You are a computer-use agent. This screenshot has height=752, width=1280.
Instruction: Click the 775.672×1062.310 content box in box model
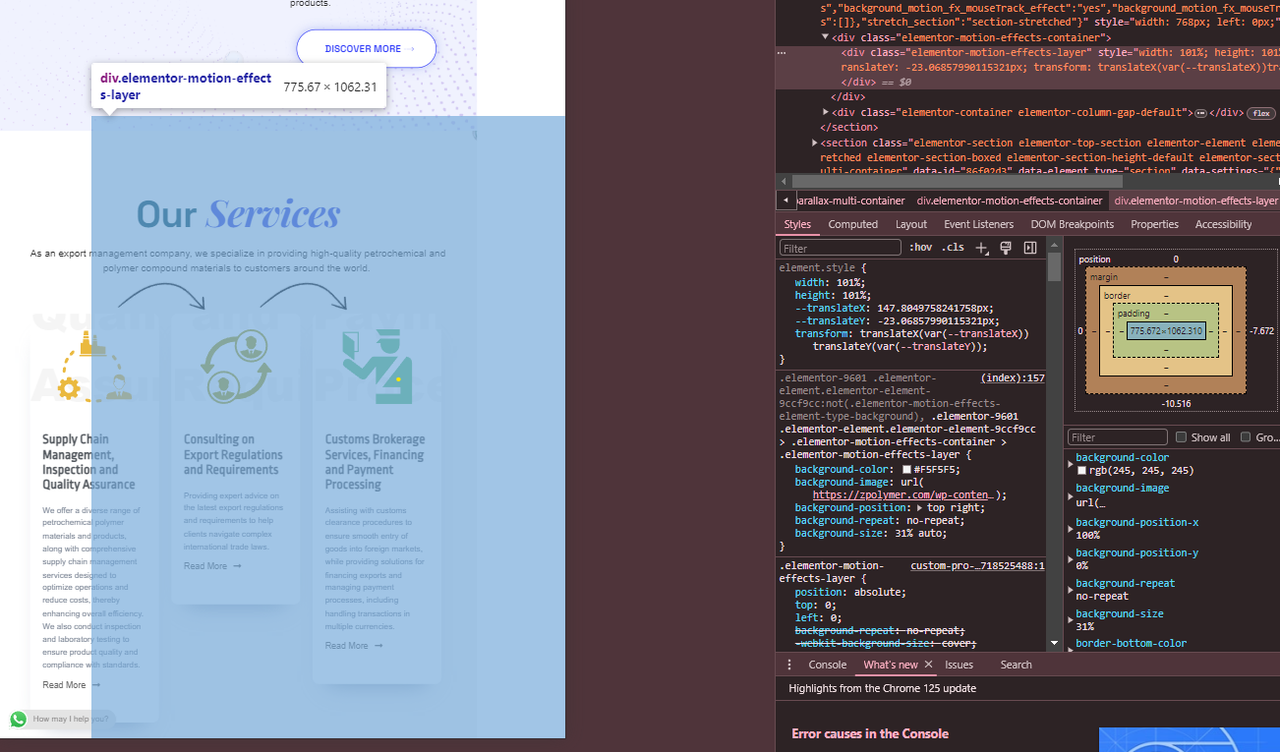(1166, 331)
